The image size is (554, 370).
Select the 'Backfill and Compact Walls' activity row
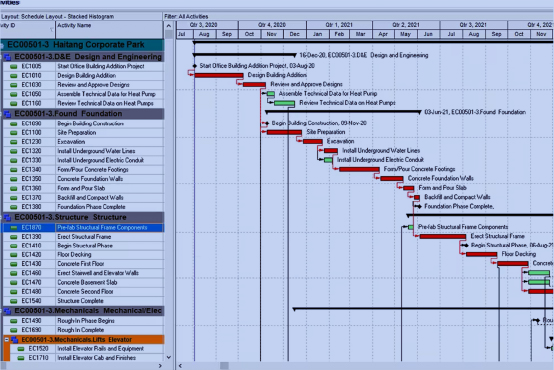(x=83, y=198)
